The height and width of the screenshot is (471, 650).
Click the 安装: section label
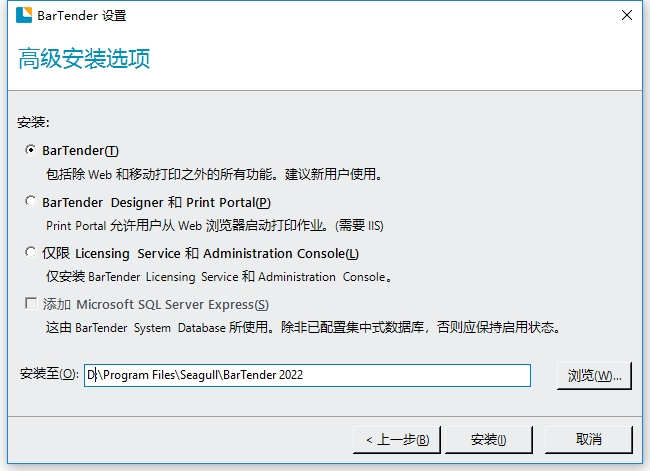pyautogui.click(x=33, y=122)
